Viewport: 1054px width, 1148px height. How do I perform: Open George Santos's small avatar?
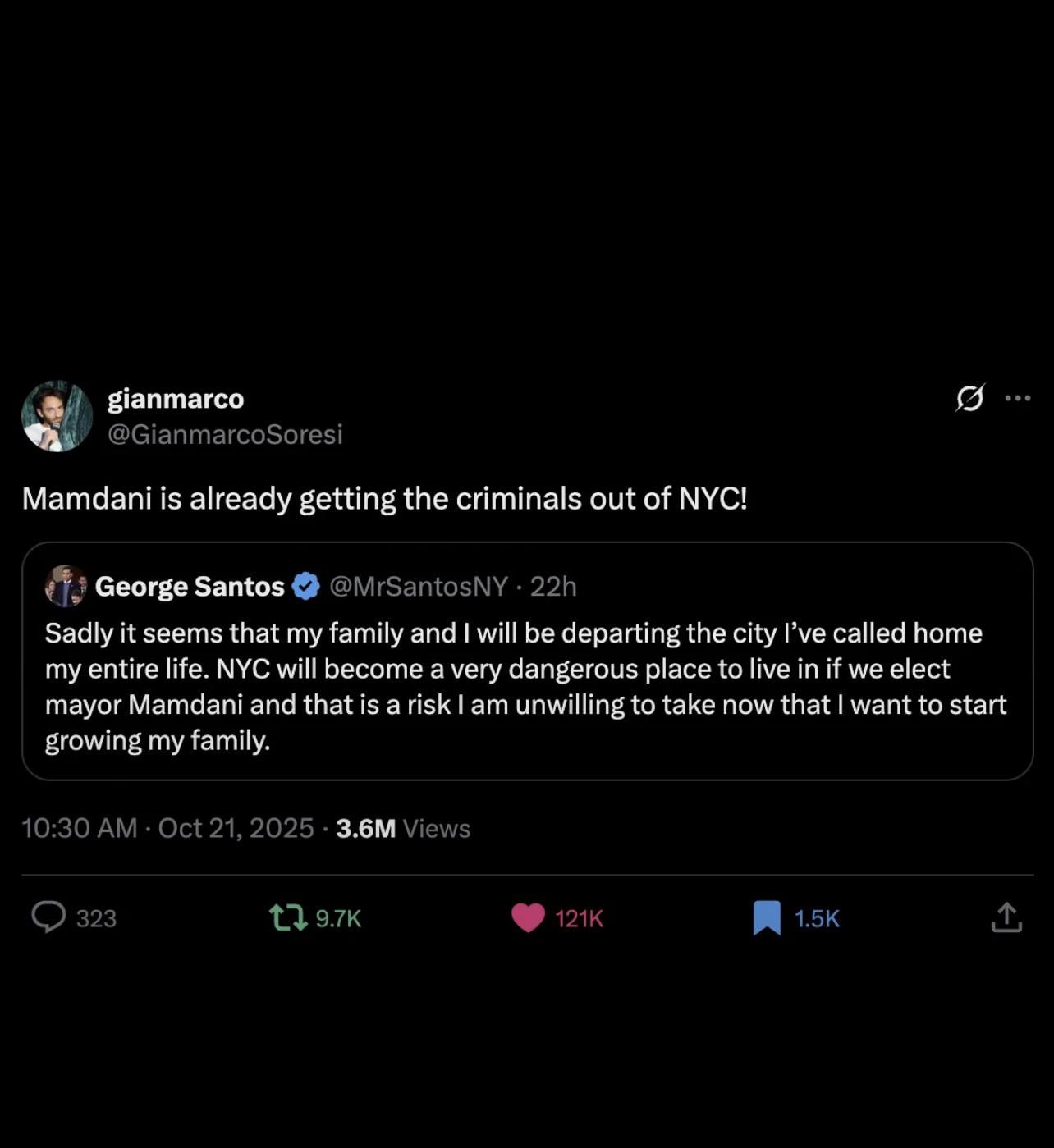click(66, 586)
